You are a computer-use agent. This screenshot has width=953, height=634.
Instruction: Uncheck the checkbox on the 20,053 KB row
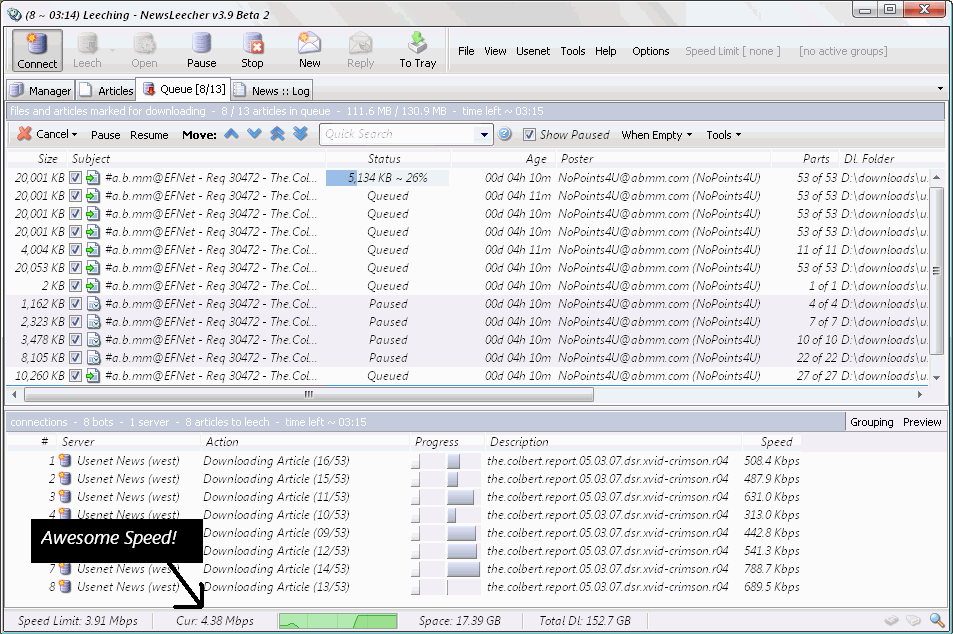pyautogui.click(x=75, y=268)
